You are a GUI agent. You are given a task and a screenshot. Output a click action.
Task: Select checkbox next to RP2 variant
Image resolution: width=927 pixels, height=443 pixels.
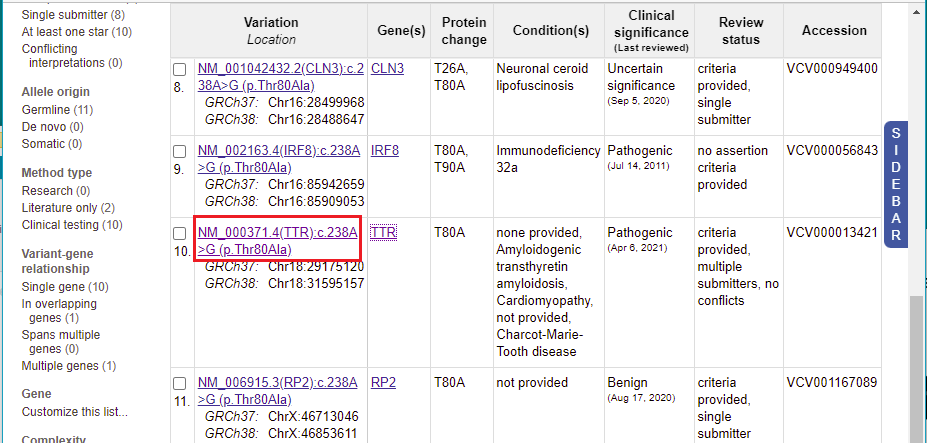tap(180, 384)
